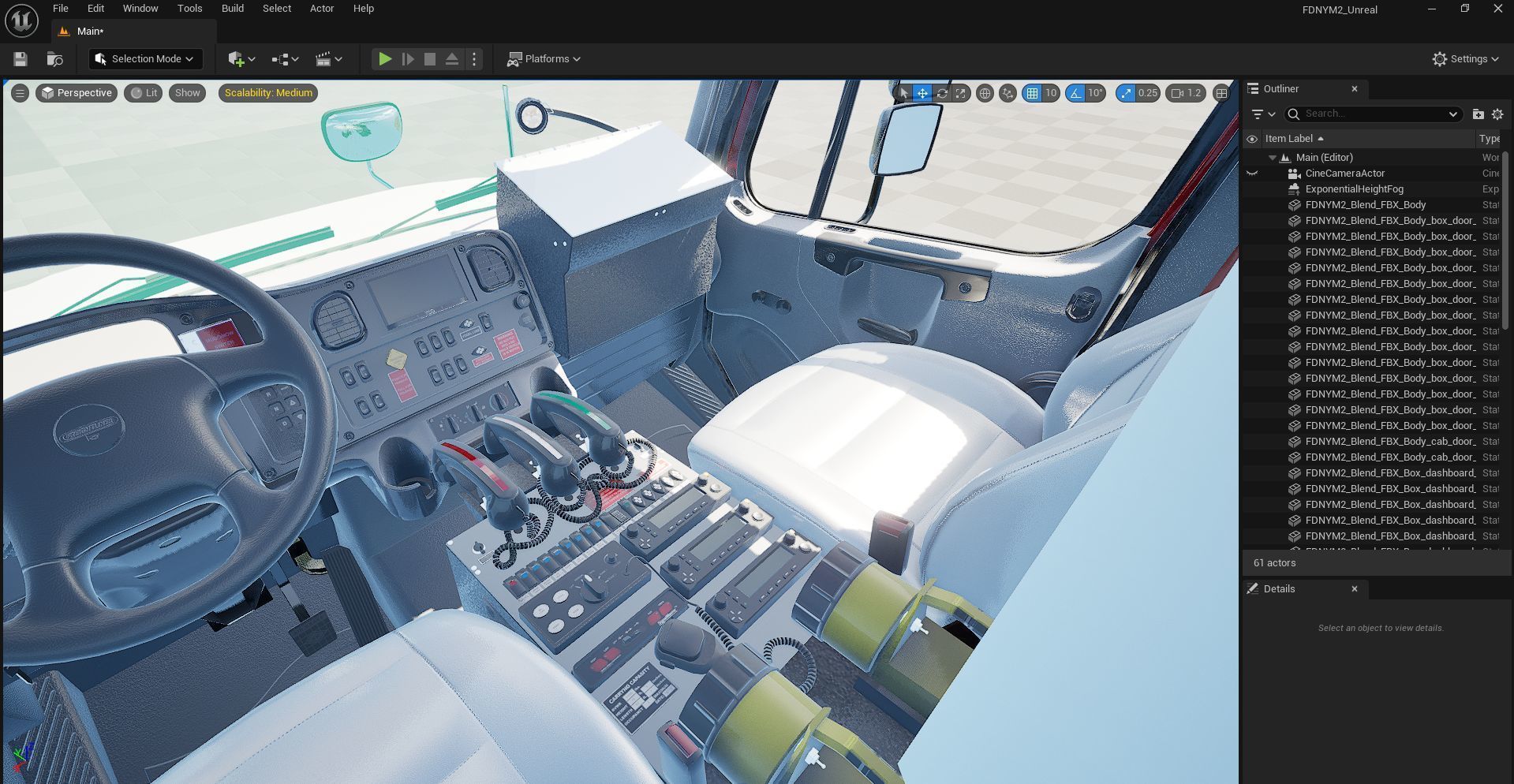Image resolution: width=1514 pixels, height=784 pixels.
Task: Select the FDNYM2_Blend_FBX_Body row
Action: (1373, 205)
